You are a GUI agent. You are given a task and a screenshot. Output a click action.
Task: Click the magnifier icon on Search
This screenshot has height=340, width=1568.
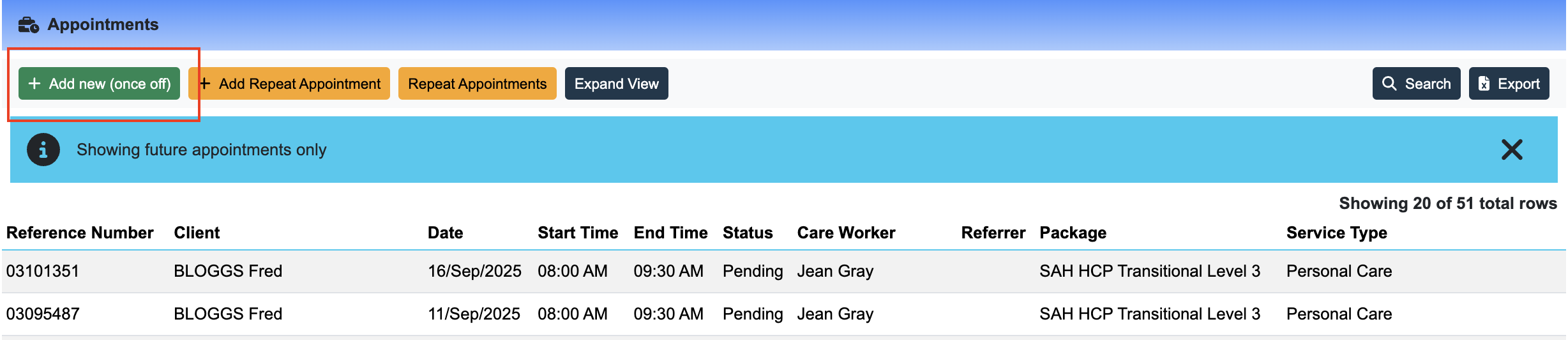point(1389,84)
